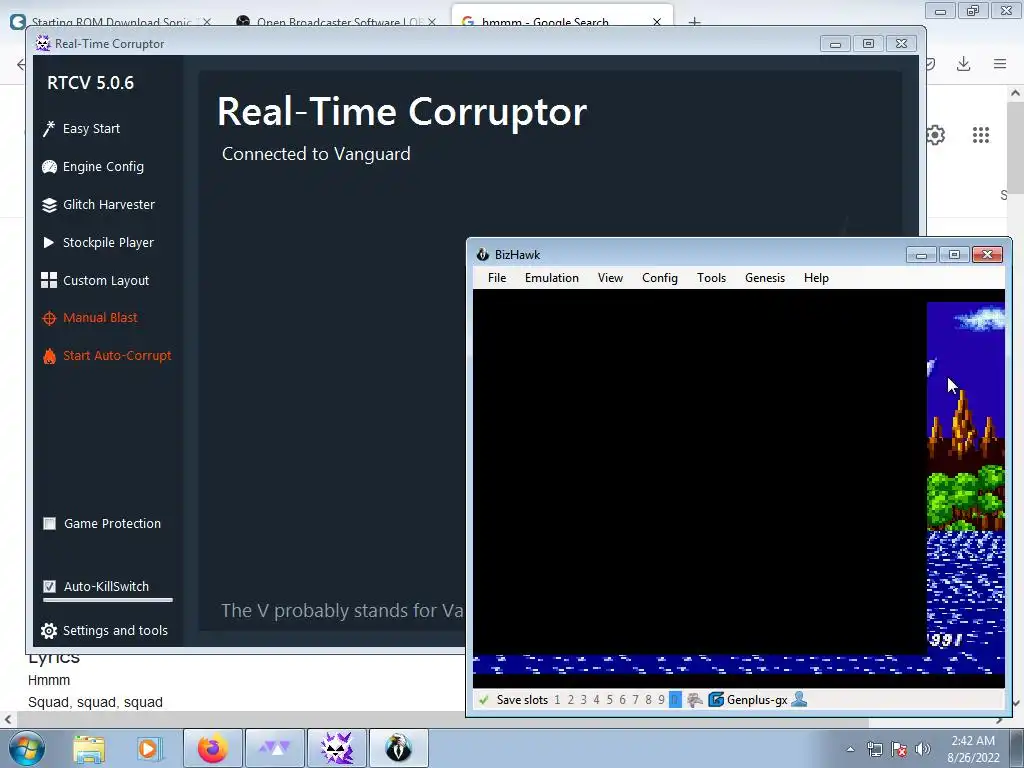Open Google apps grid
1024x768 pixels.
981,135
